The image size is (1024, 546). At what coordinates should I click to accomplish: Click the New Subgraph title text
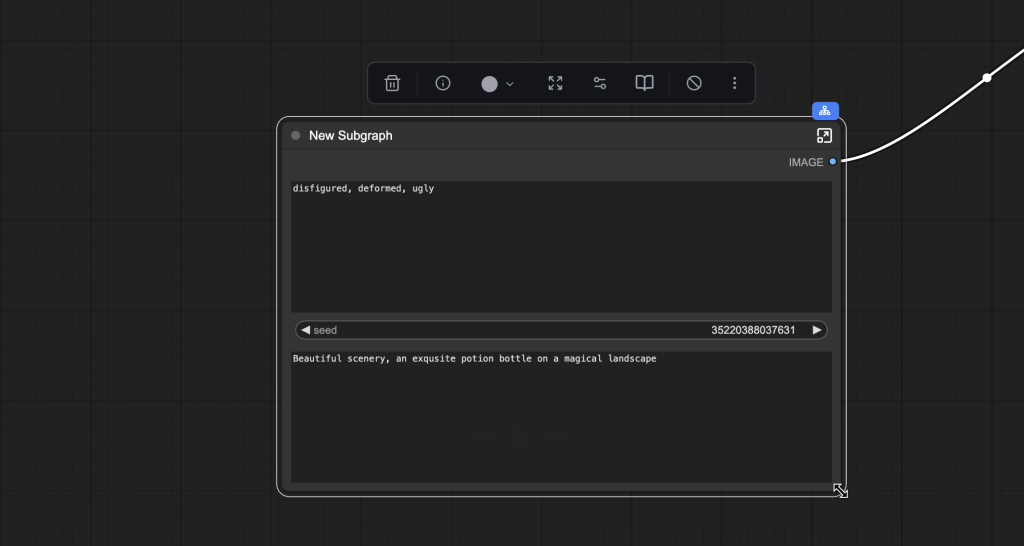point(350,135)
